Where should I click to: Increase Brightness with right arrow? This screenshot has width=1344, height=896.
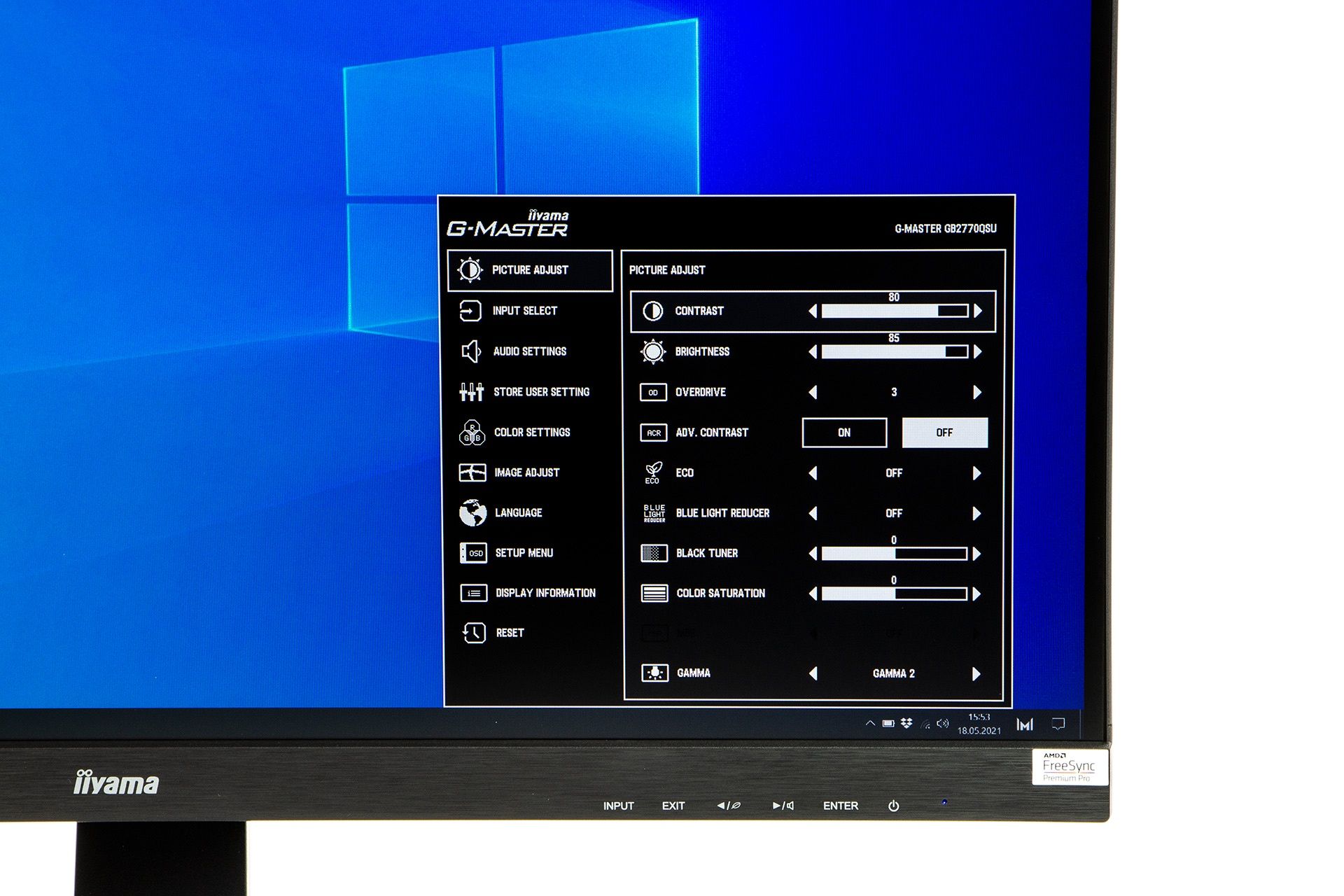(978, 351)
